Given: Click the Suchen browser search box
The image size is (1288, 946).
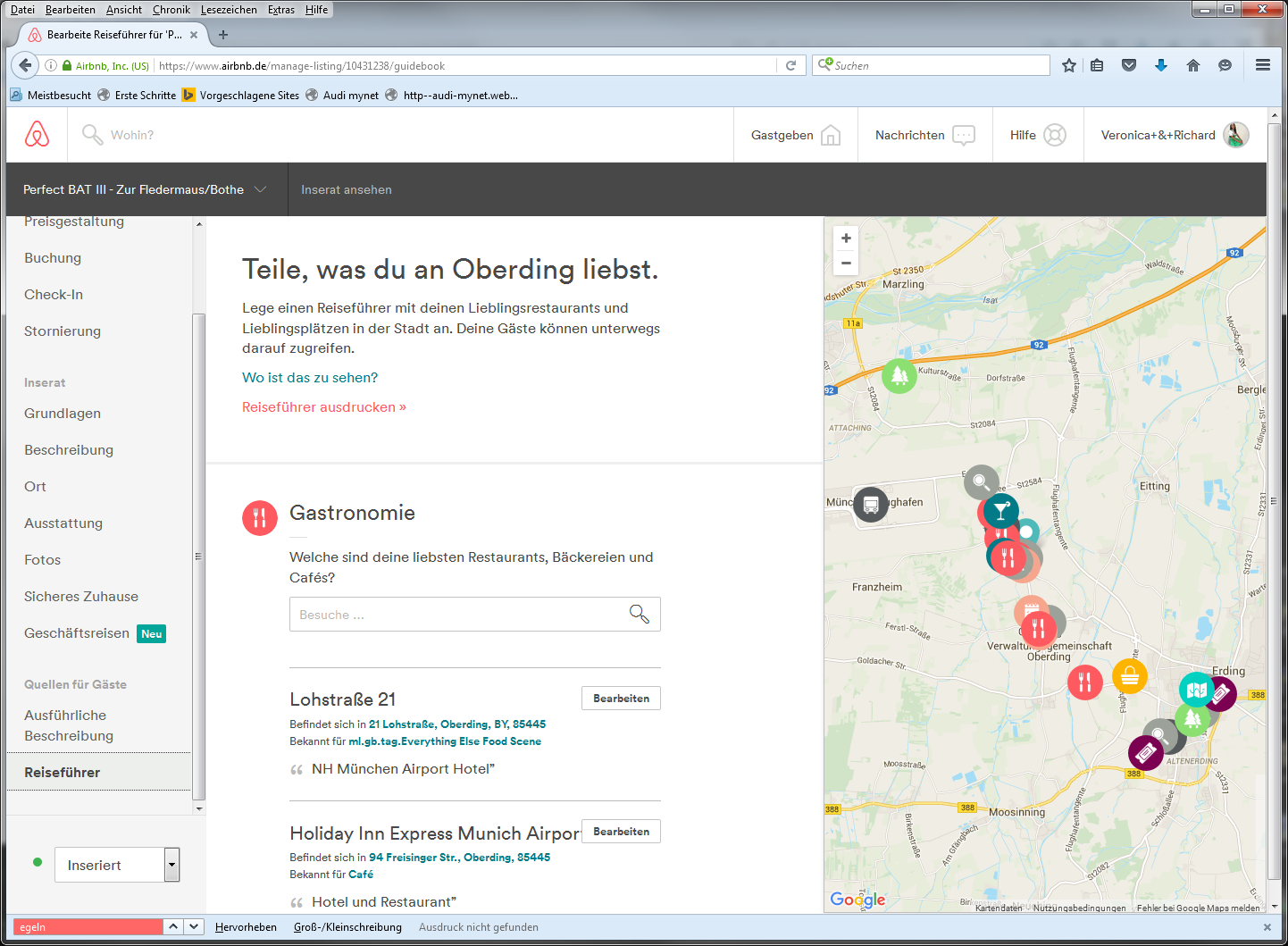Looking at the screenshot, I should click(931, 65).
